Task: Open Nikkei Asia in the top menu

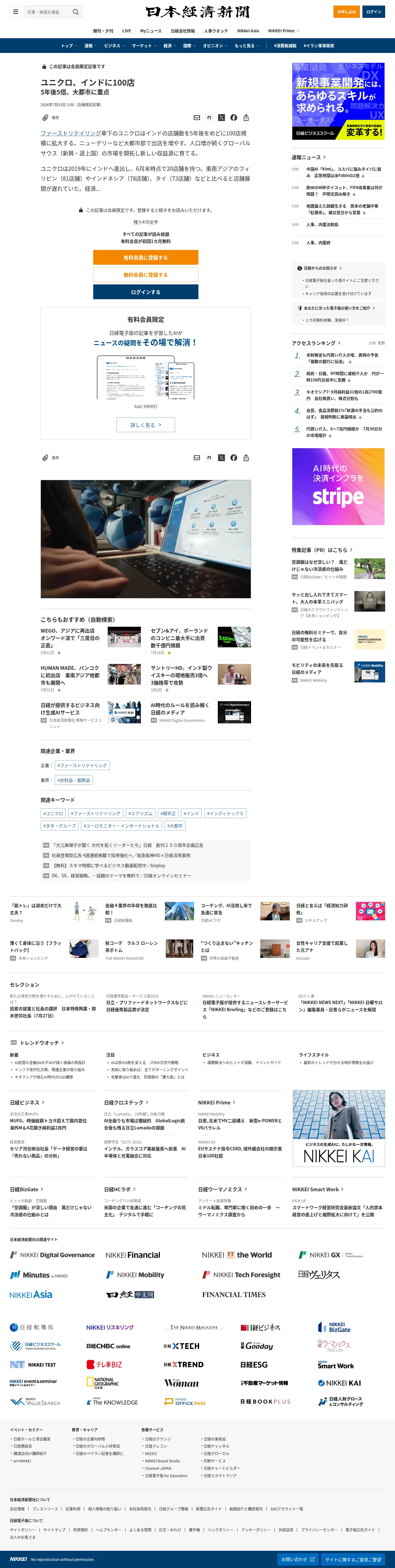Action: (x=248, y=30)
